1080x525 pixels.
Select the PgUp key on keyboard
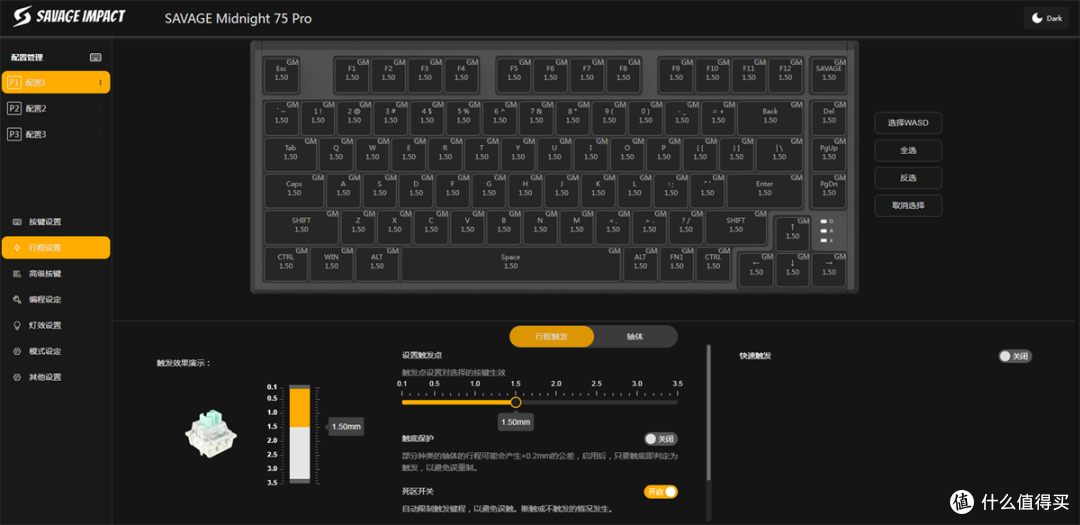829,153
